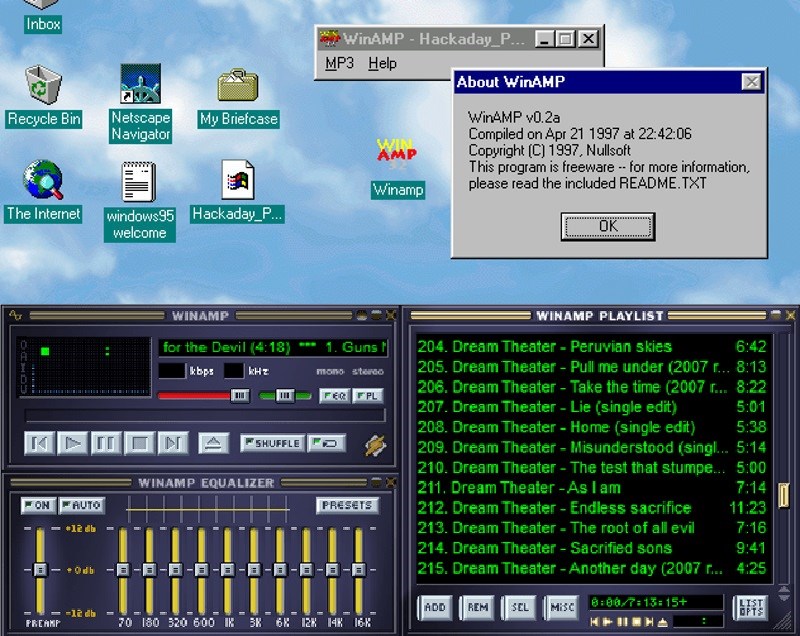The height and width of the screenshot is (636, 800).
Task: Click the playlist mini pause button
Action: [x=622, y=622]
